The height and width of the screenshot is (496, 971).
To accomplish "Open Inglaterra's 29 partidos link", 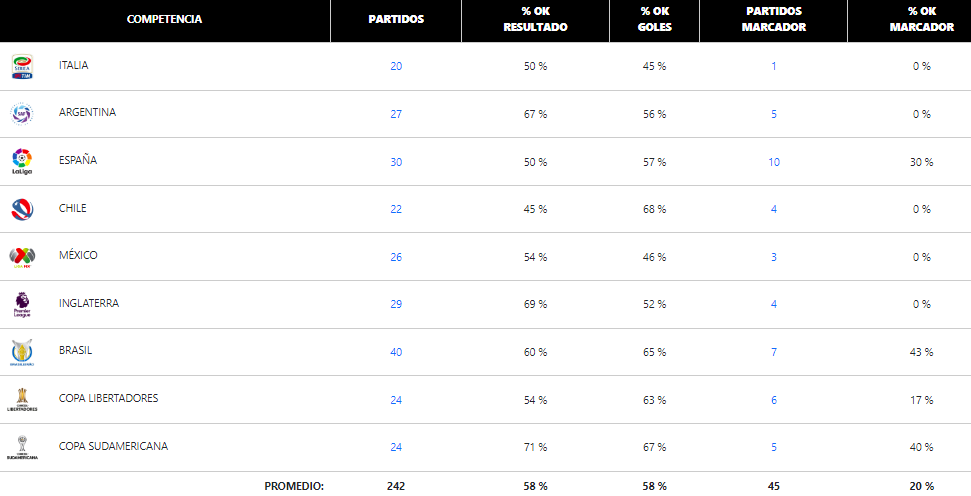I will pos(396,304).
